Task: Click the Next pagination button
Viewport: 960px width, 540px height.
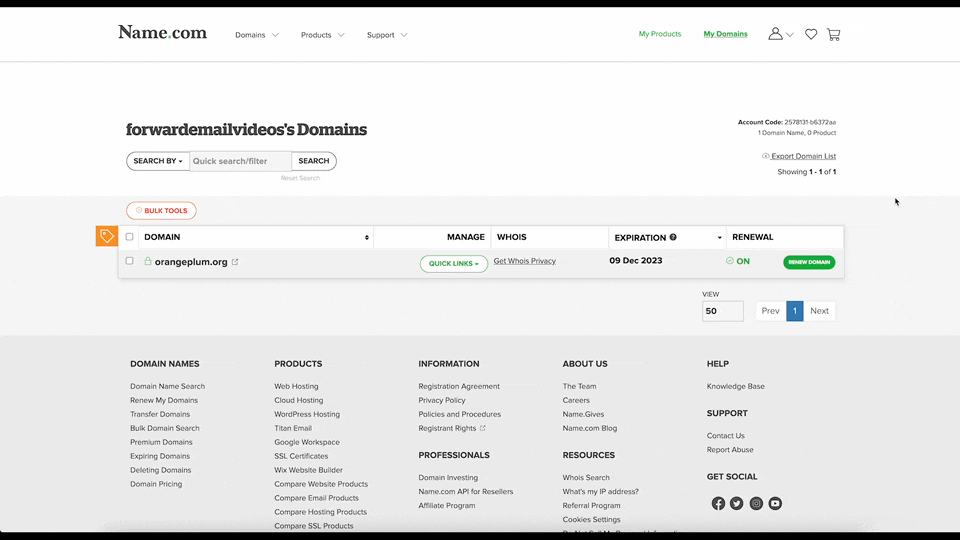Action: 819,311
